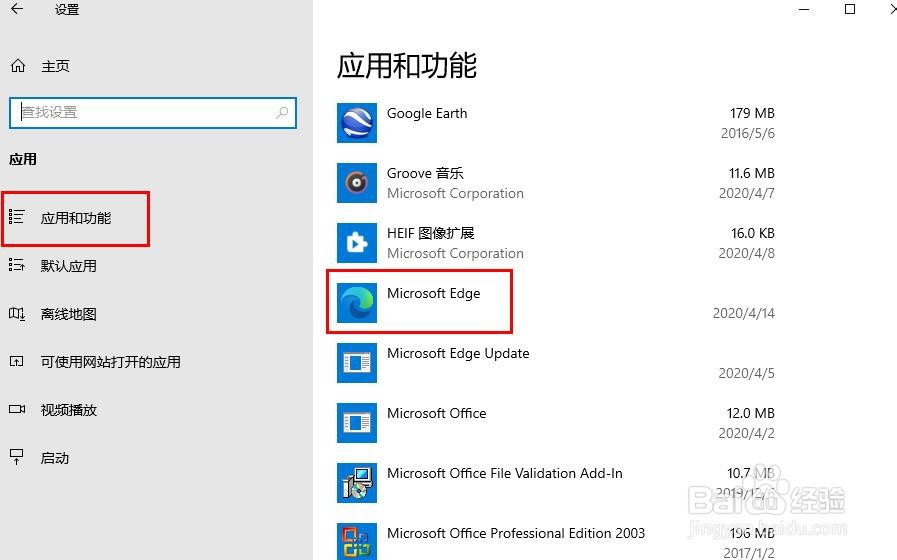Screen dimensions: 897x560
Task: Click the 应用和功能 list icon
Action: pos(17,216)
